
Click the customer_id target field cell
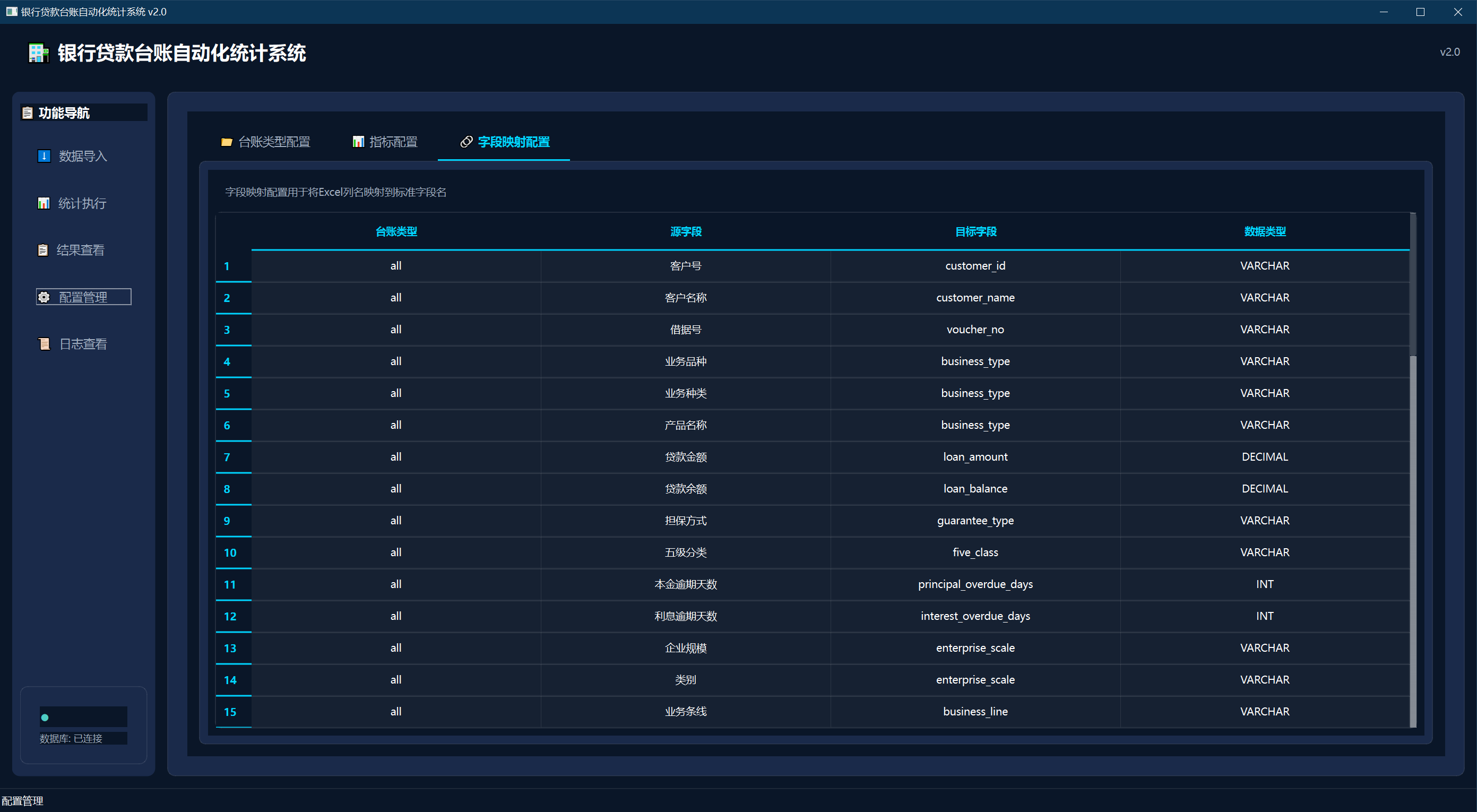[975, 266]
